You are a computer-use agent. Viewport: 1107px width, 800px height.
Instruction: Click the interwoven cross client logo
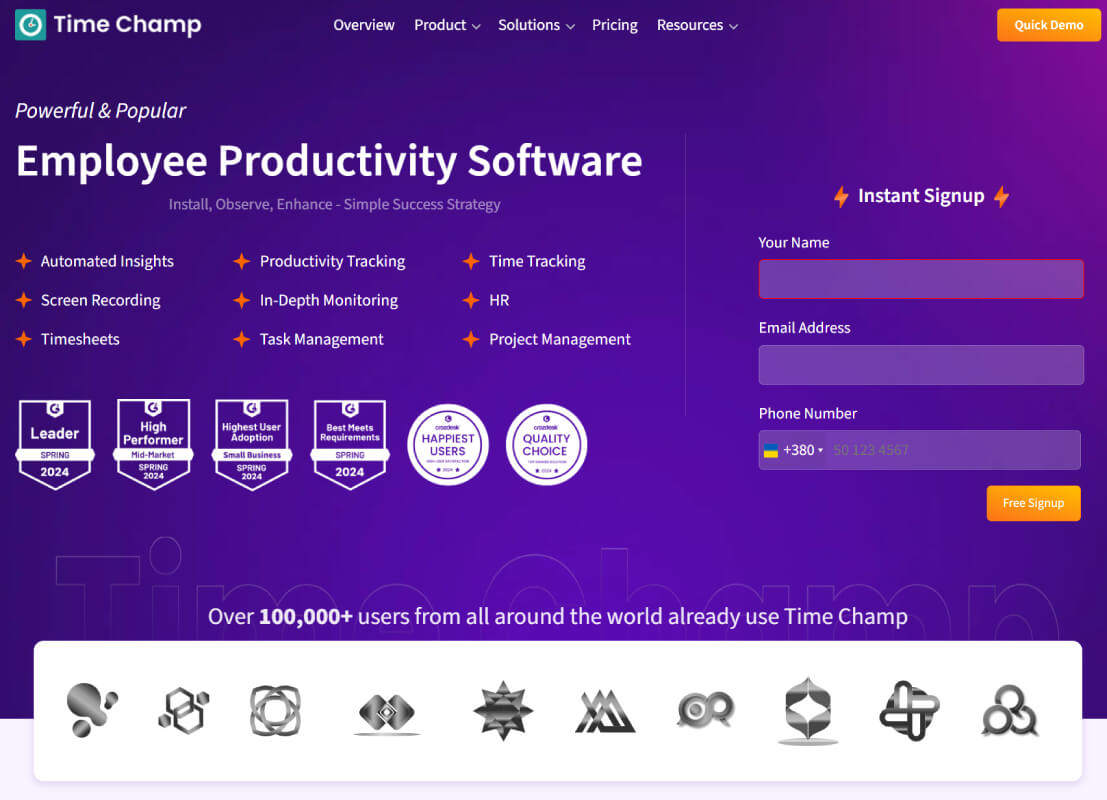909,710
